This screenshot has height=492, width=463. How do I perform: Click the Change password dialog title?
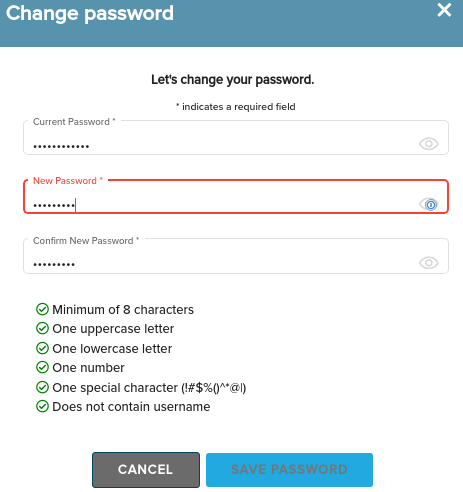pyautogui.click(x=90, y=13)
